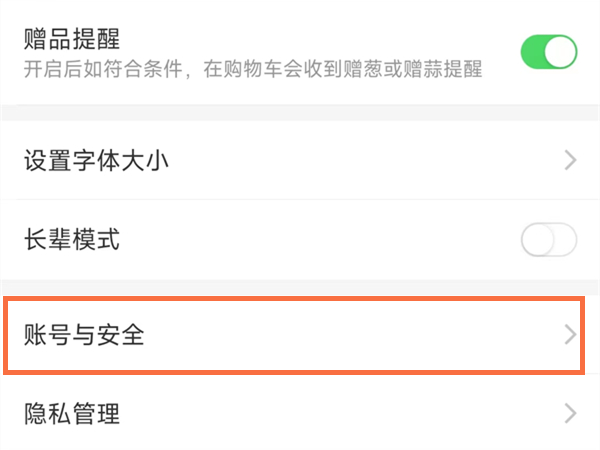Tap the white knob of the 长辈模式 switch

coord(537,240)
